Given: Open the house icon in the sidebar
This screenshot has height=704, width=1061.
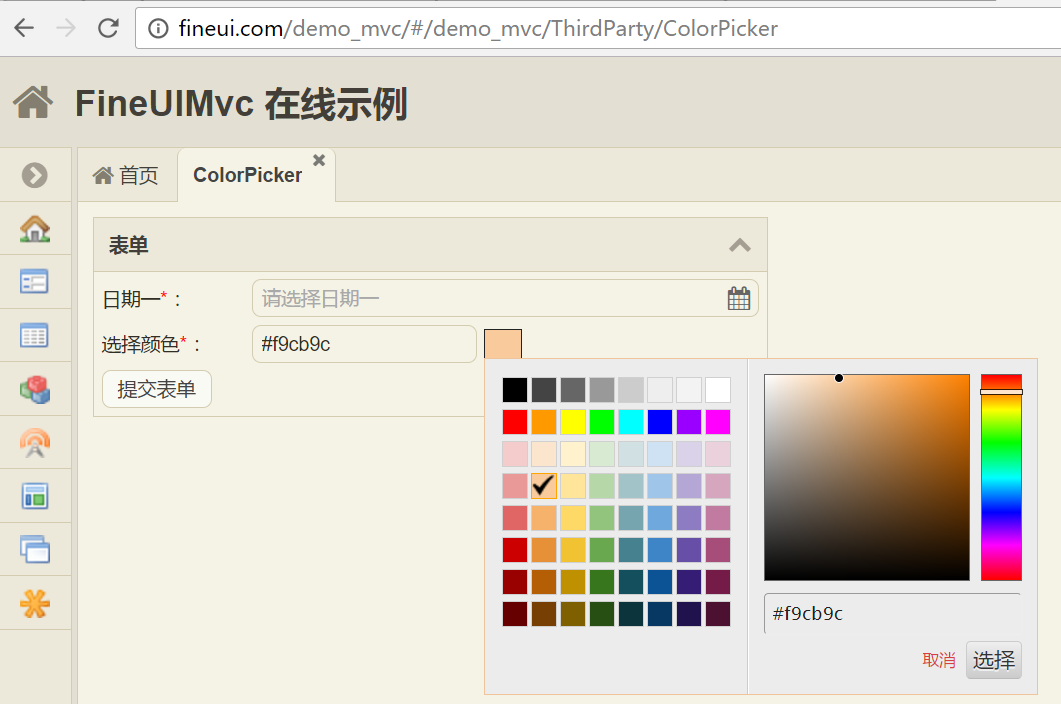Looking at the screenshot, I should point(35,229).
